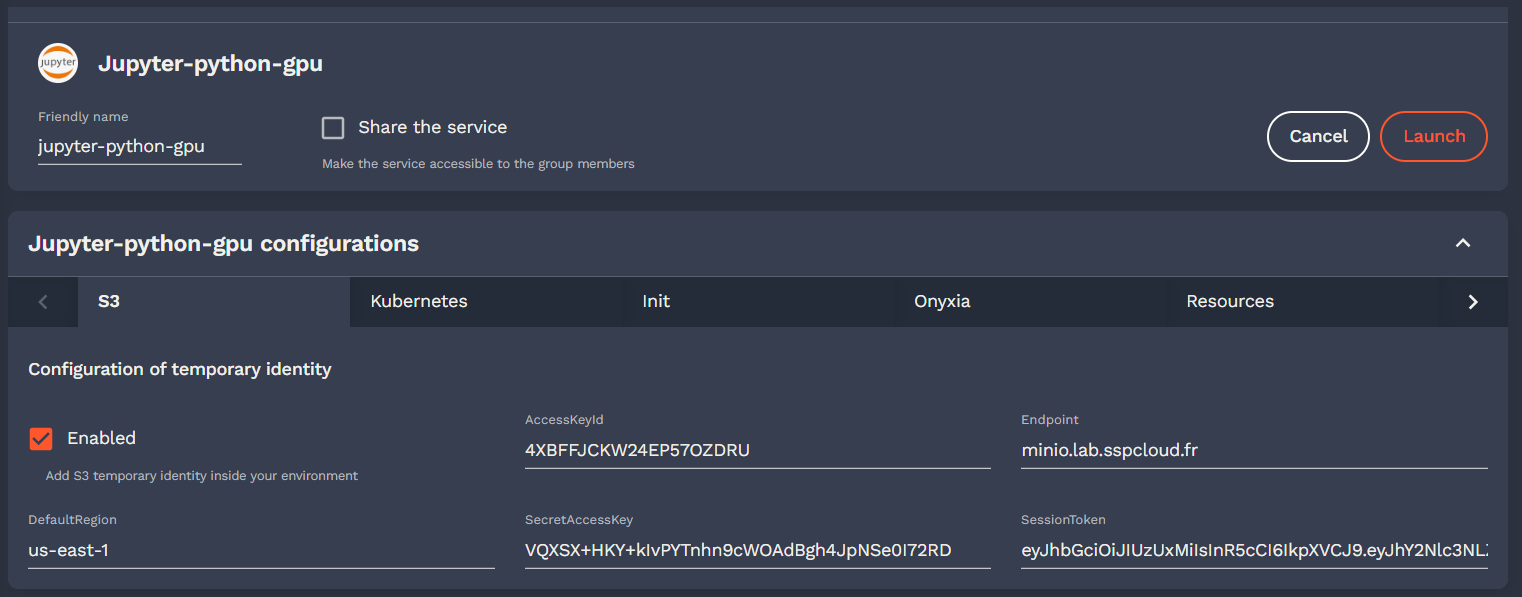Select the SecretAccessKey field
This screenshot has height=597, width=1522.
[x=757, y=550]
